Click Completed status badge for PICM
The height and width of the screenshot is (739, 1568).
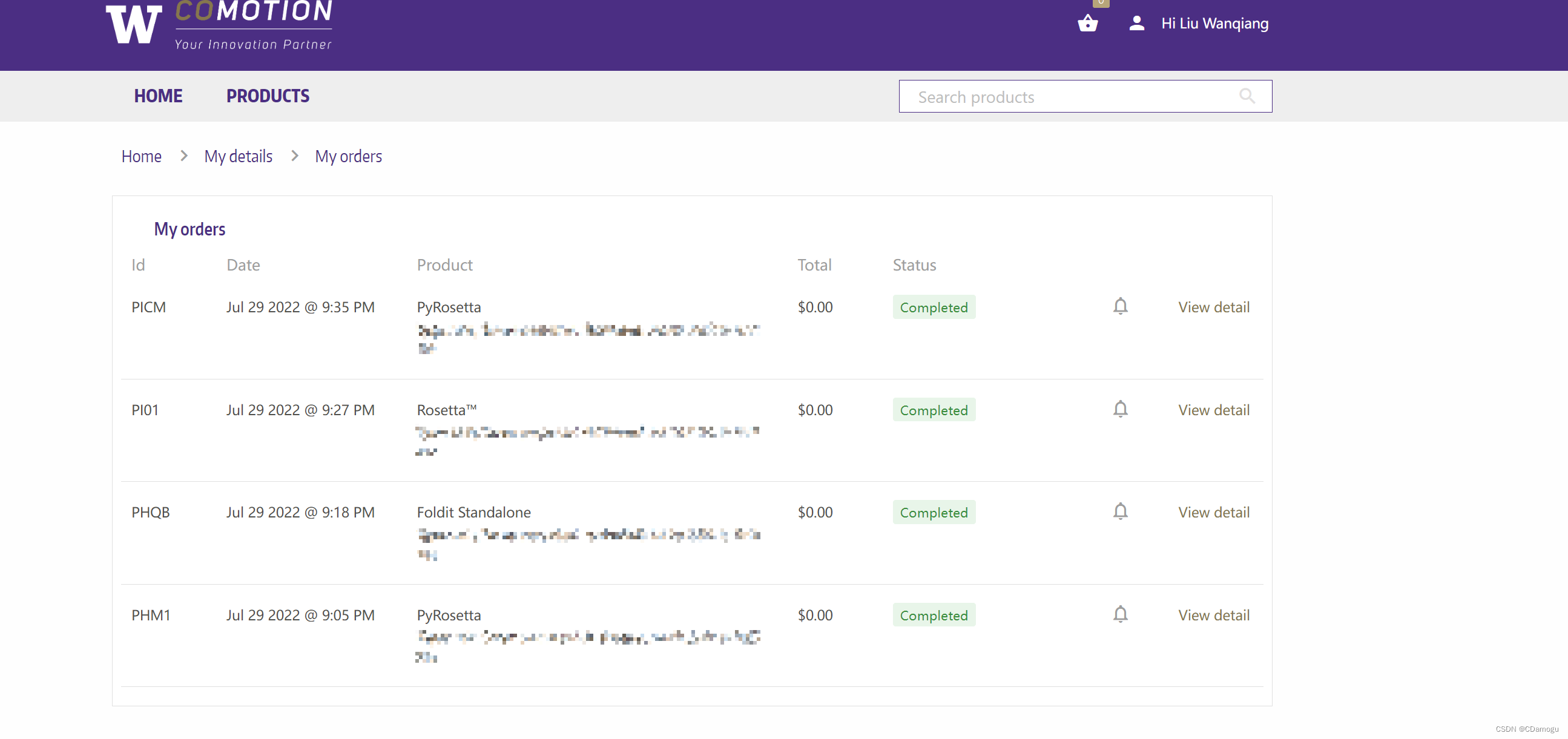(x=933, y=307)
